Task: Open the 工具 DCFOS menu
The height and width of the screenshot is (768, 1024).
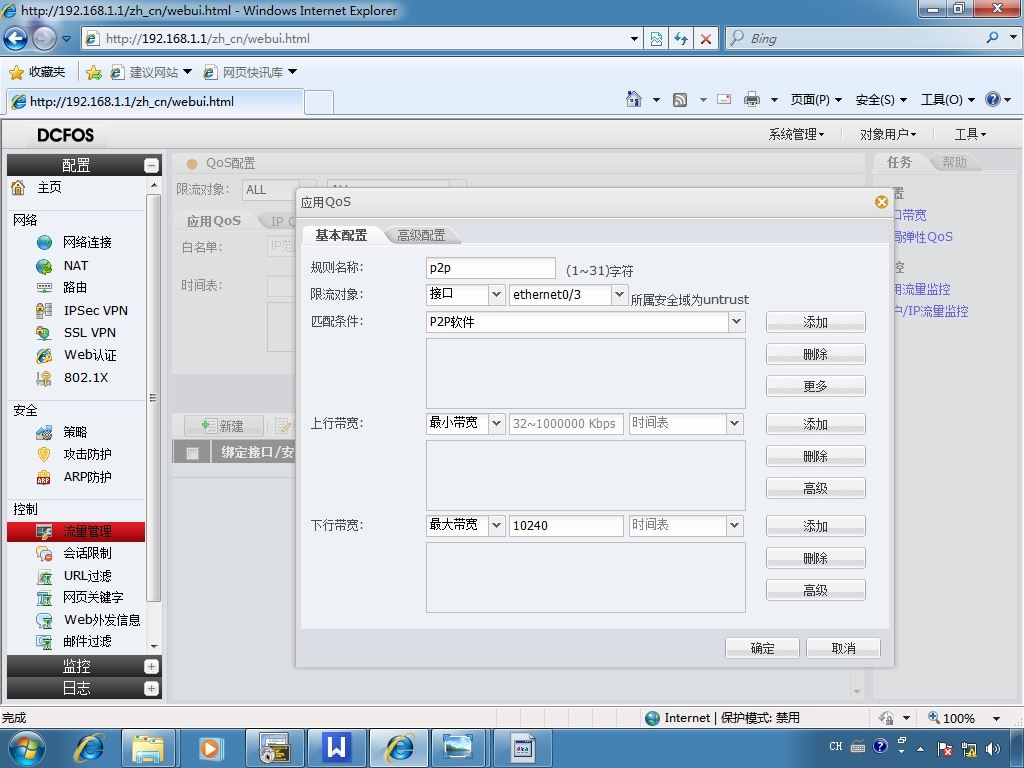Action: [970, 135]
